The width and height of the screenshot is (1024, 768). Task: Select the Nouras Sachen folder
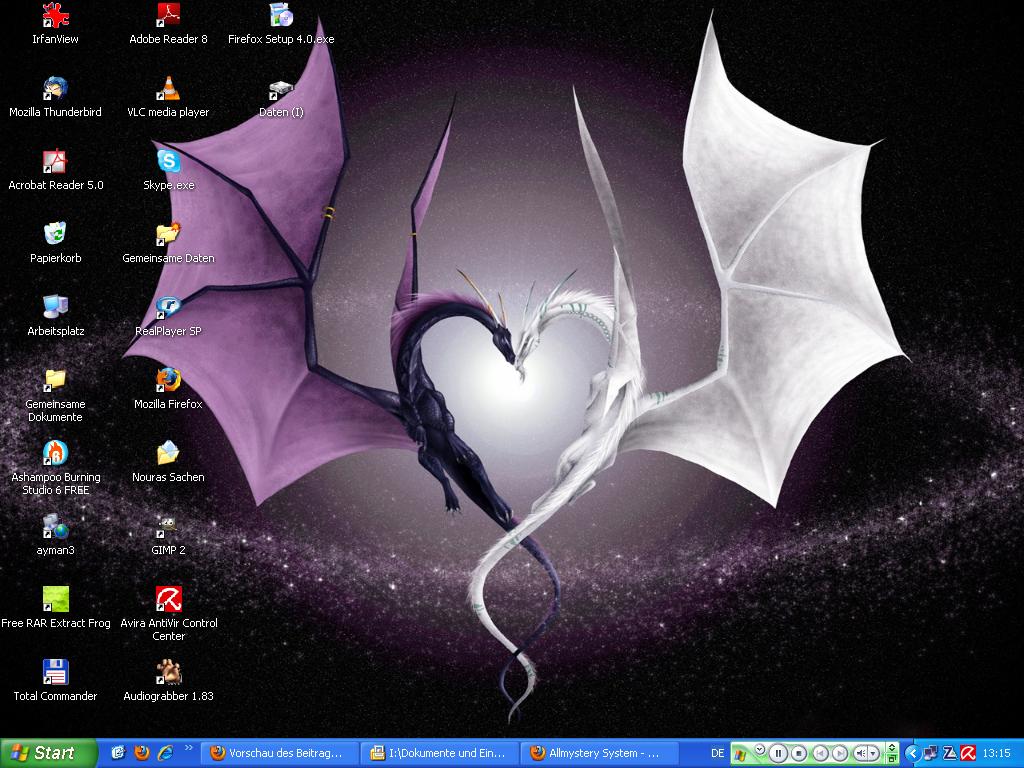click(x=168, y=463)
